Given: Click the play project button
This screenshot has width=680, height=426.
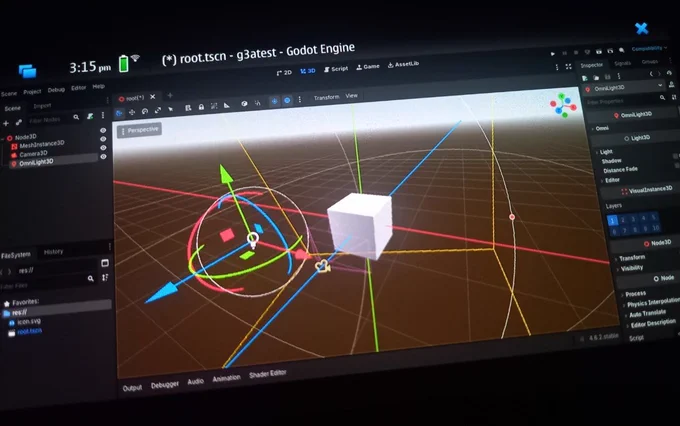Looking at the screenshot, I should (x=552, y=54).
